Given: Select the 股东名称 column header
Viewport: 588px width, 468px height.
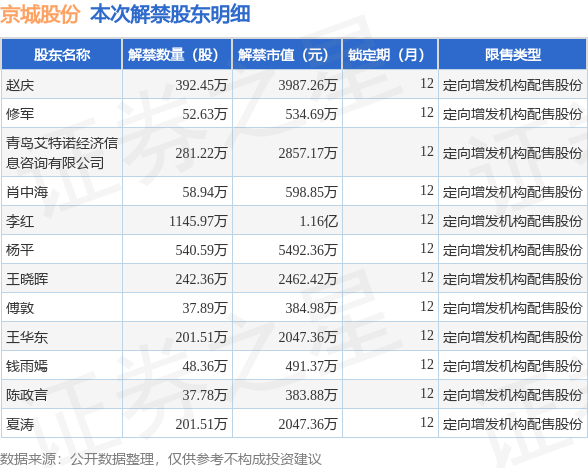Looking at the screenshot, I should [x=62, y=55].
